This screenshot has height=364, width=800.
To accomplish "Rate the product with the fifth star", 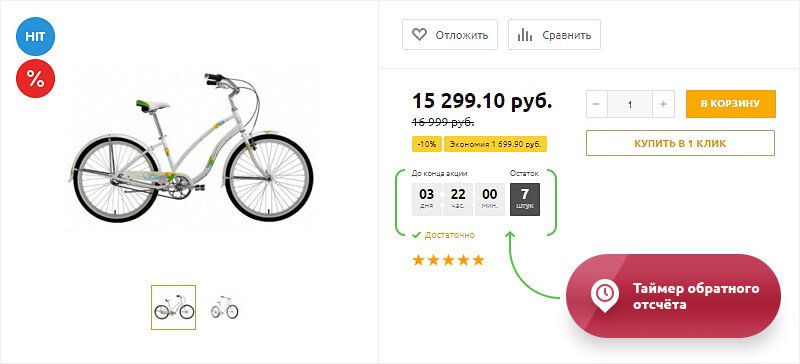I will pyautogui.click(x=478, y=260).
